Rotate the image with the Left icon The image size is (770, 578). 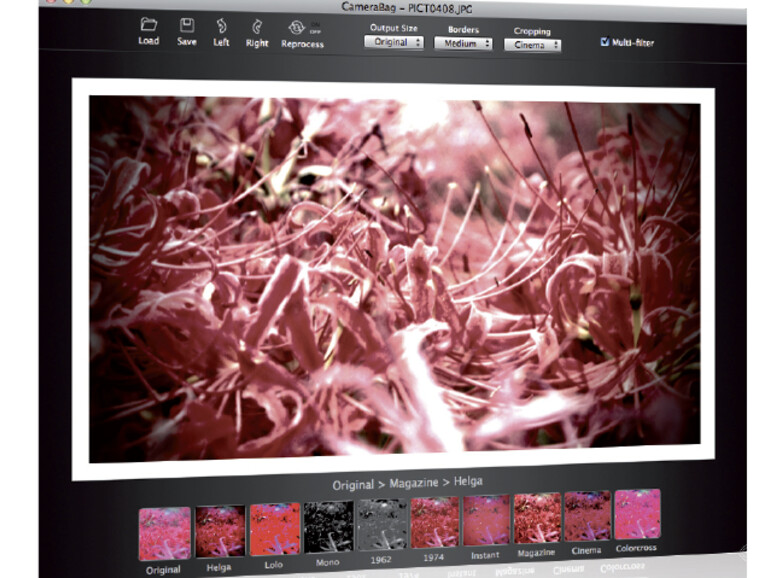(x=221, y=26)
